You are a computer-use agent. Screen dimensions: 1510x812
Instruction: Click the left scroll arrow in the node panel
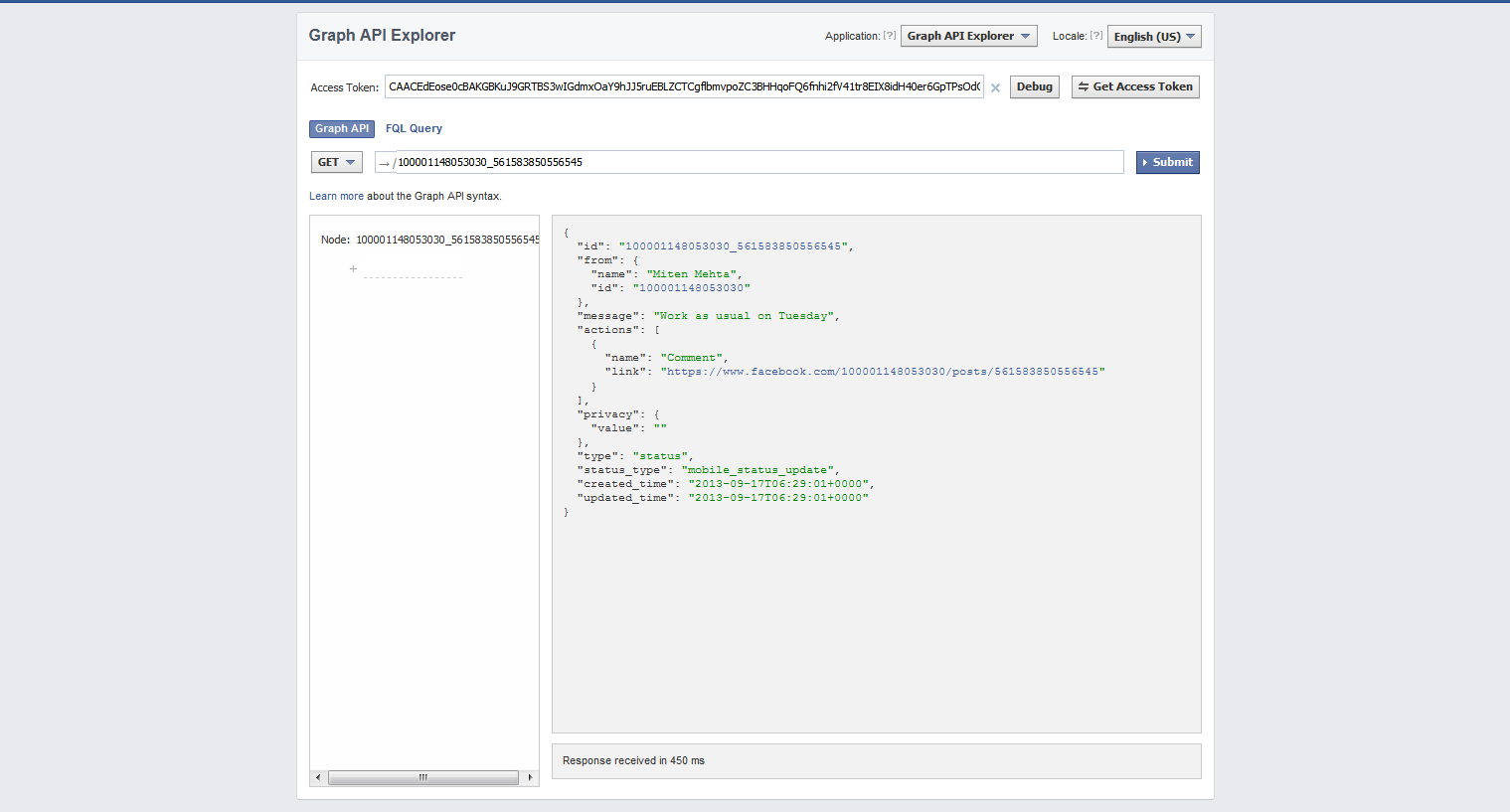click(318, 777)
